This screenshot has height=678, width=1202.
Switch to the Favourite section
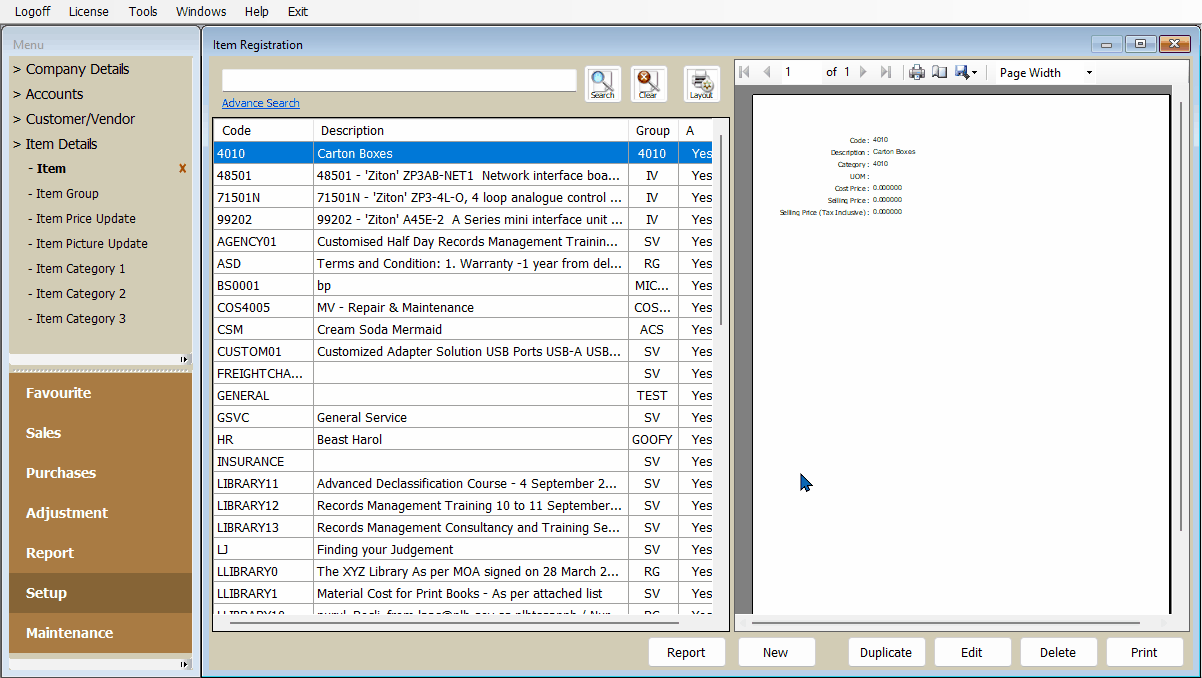pos(100,393)
